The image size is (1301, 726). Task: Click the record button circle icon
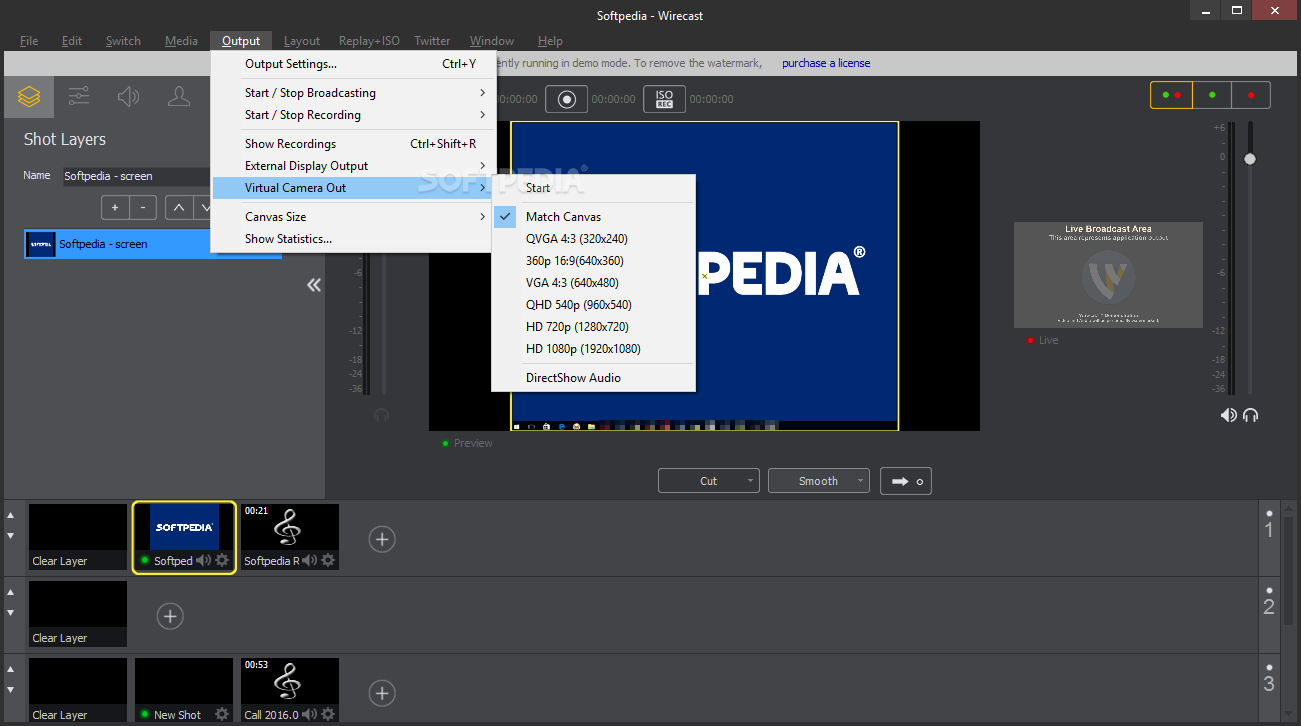point(567,99)
